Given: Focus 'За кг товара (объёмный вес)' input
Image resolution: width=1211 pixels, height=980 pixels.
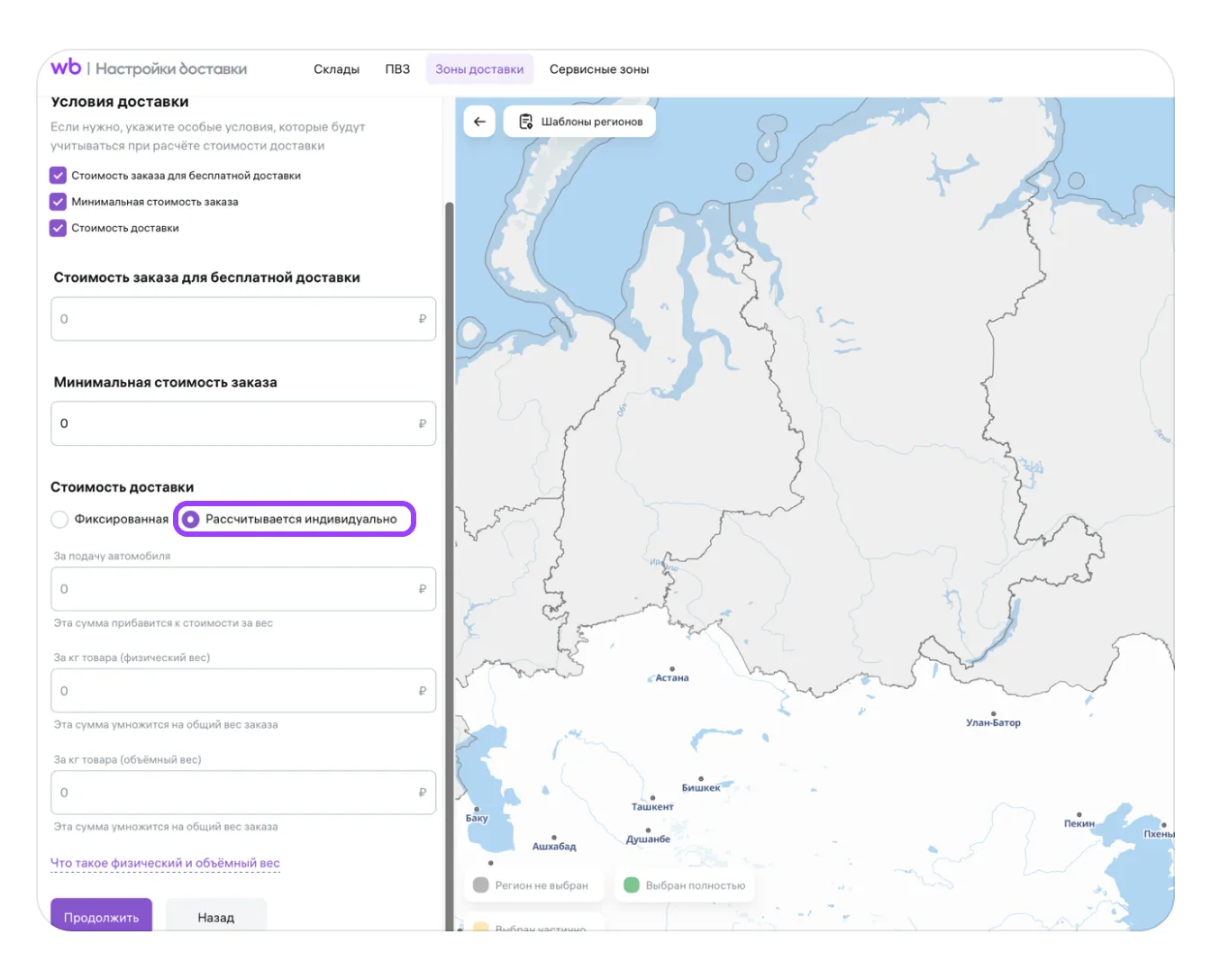Looking at the screenshot, I should click(x=243, y=793).
